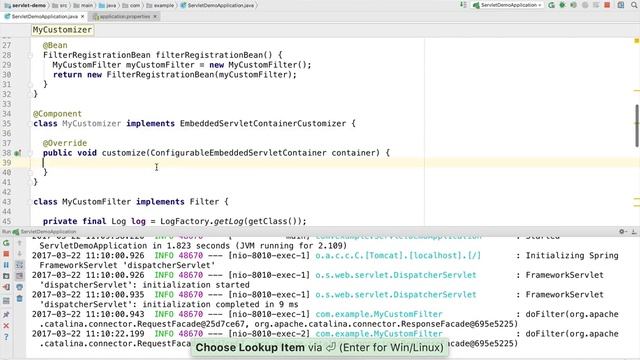Click the implements-method gutter icon on line 38

pyautogui.click(x=18, y=153)
